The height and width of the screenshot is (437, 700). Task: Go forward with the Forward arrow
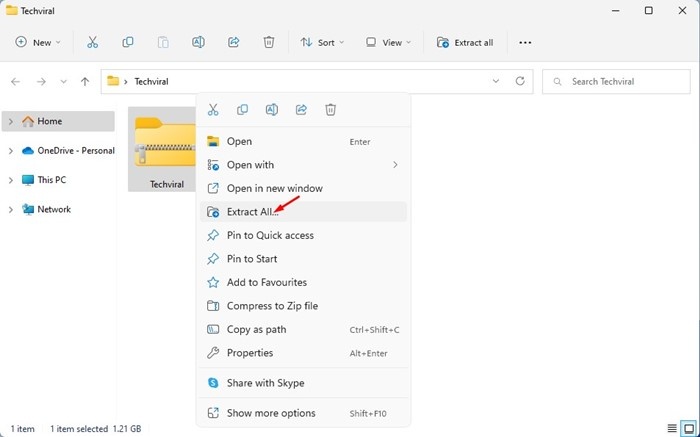pyautogui.click(x=41, y=82)
